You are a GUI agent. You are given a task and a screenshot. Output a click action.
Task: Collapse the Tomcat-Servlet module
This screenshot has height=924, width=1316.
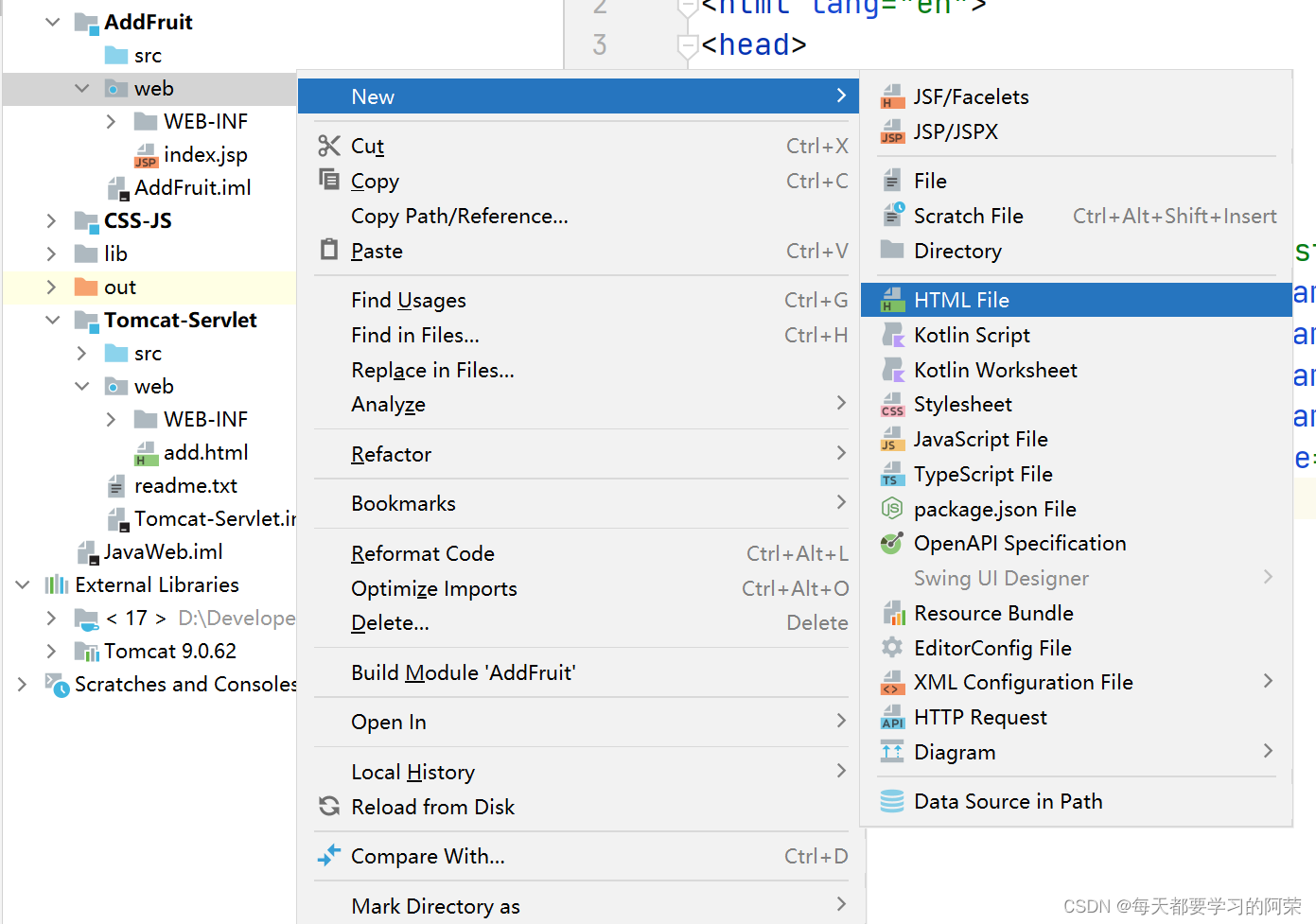(52, 320)
